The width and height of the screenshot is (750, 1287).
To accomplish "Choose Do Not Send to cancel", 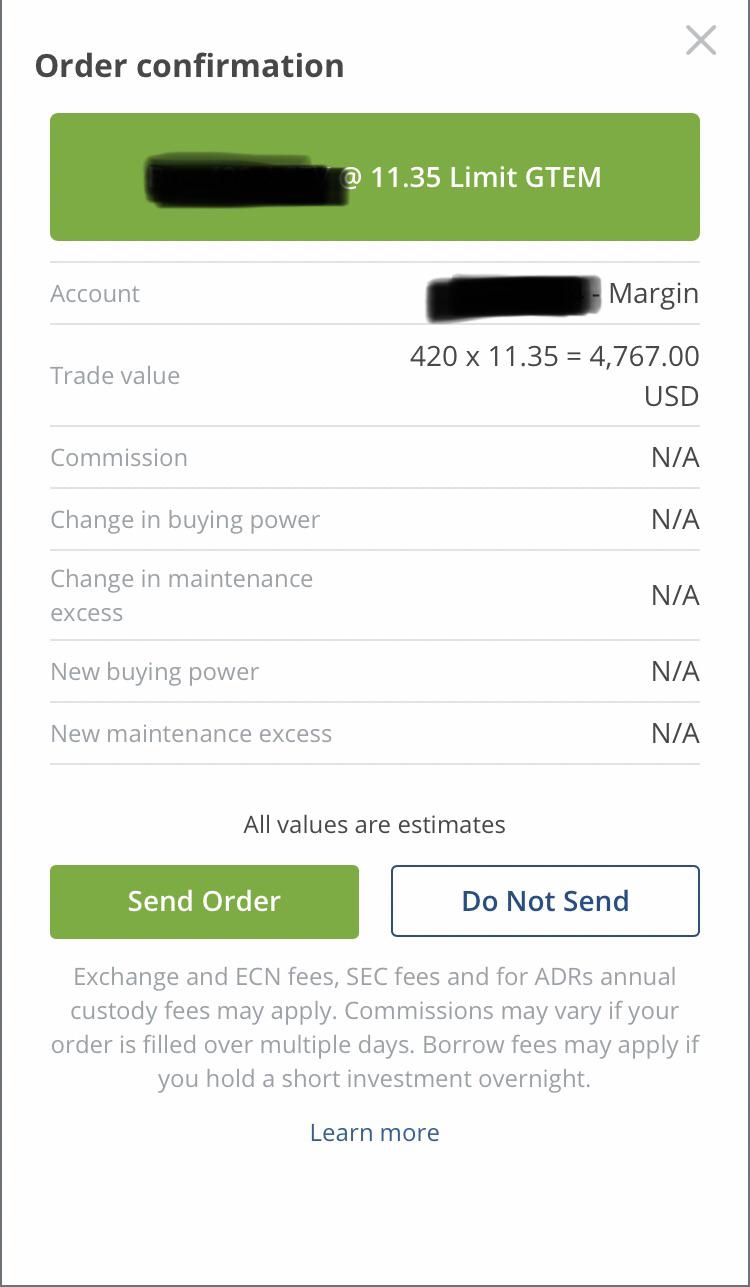I will point(545,901).
